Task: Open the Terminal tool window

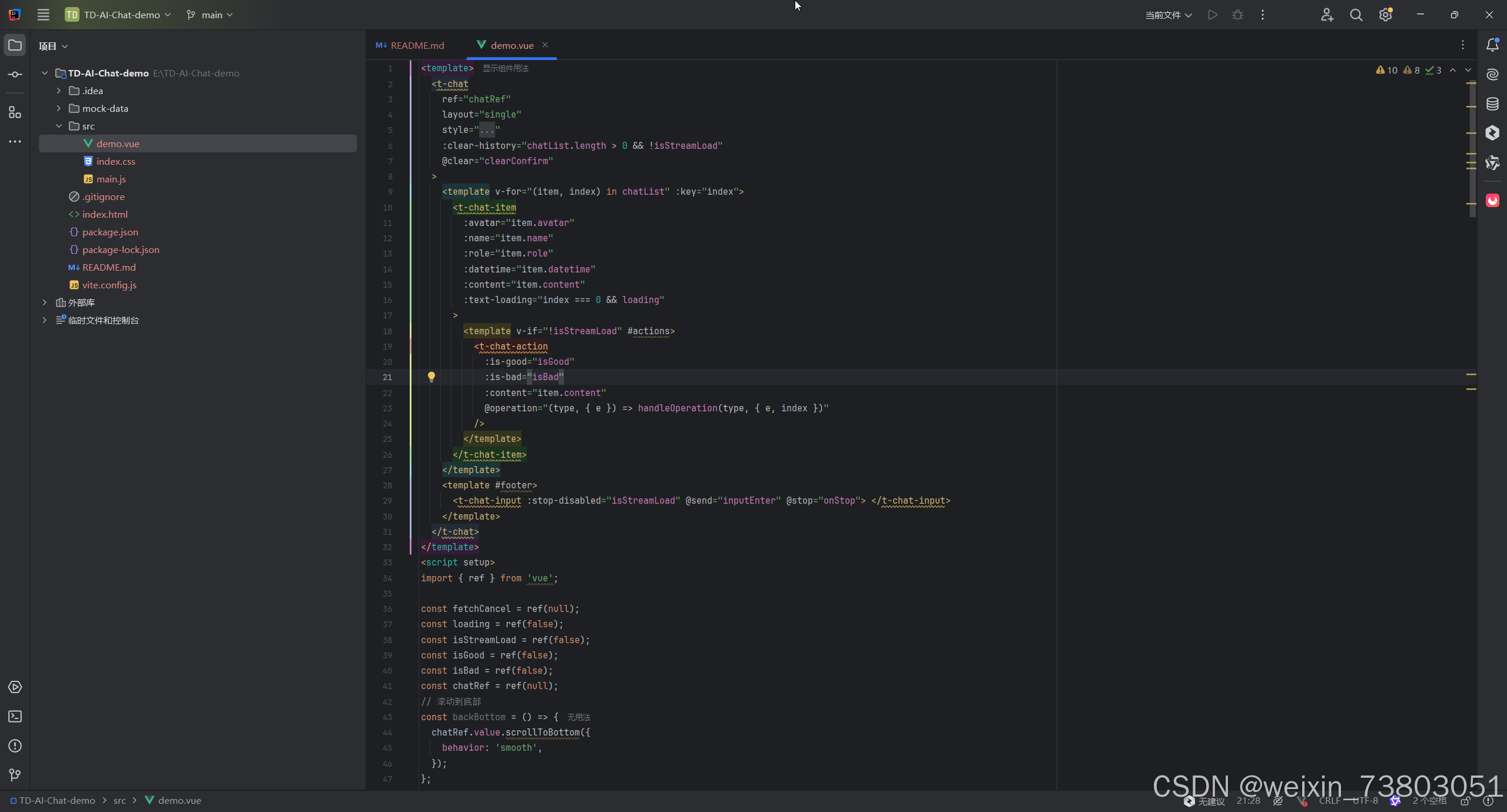Action: point(15,717)
